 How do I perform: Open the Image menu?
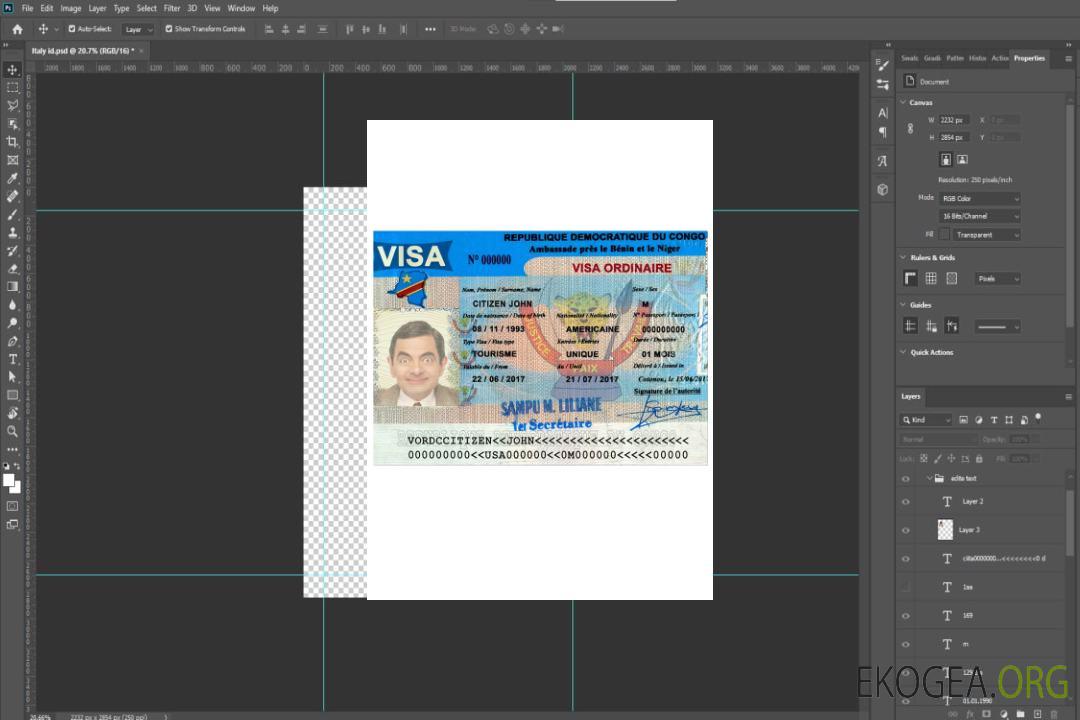click(x=71, y=8)
